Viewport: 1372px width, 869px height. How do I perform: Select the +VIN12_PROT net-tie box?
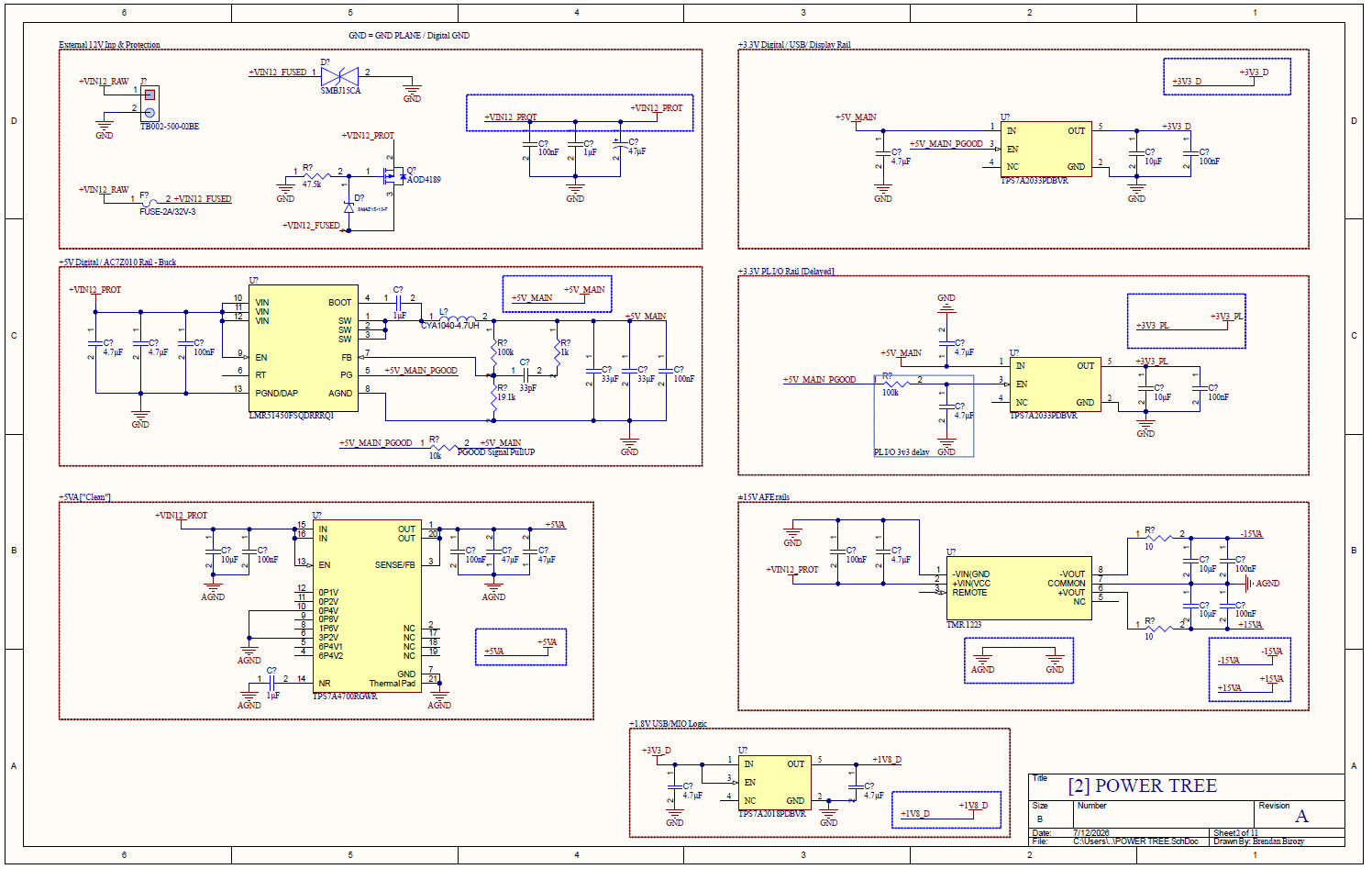(x=580, y=113)
